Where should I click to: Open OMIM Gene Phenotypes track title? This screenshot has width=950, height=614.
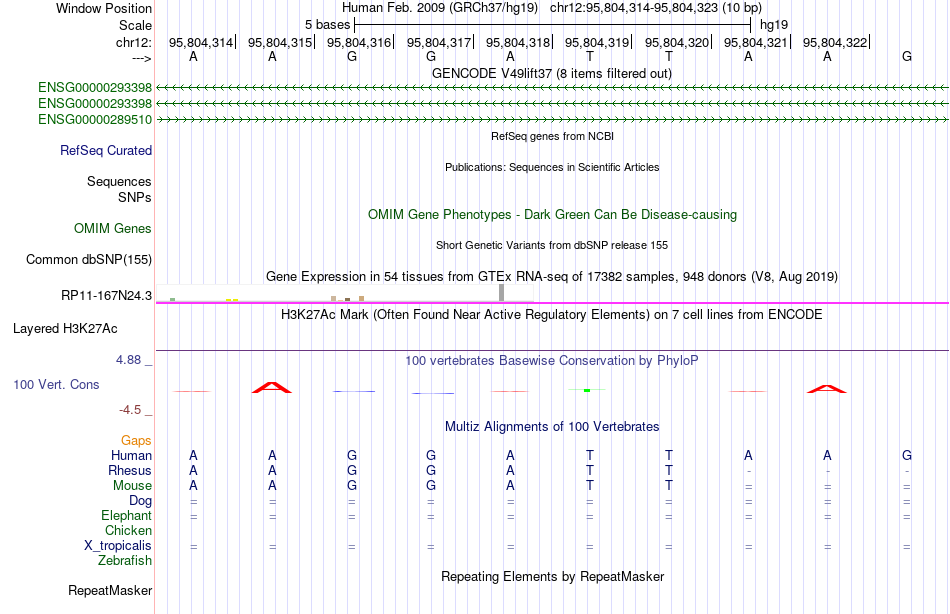[552, 215]
